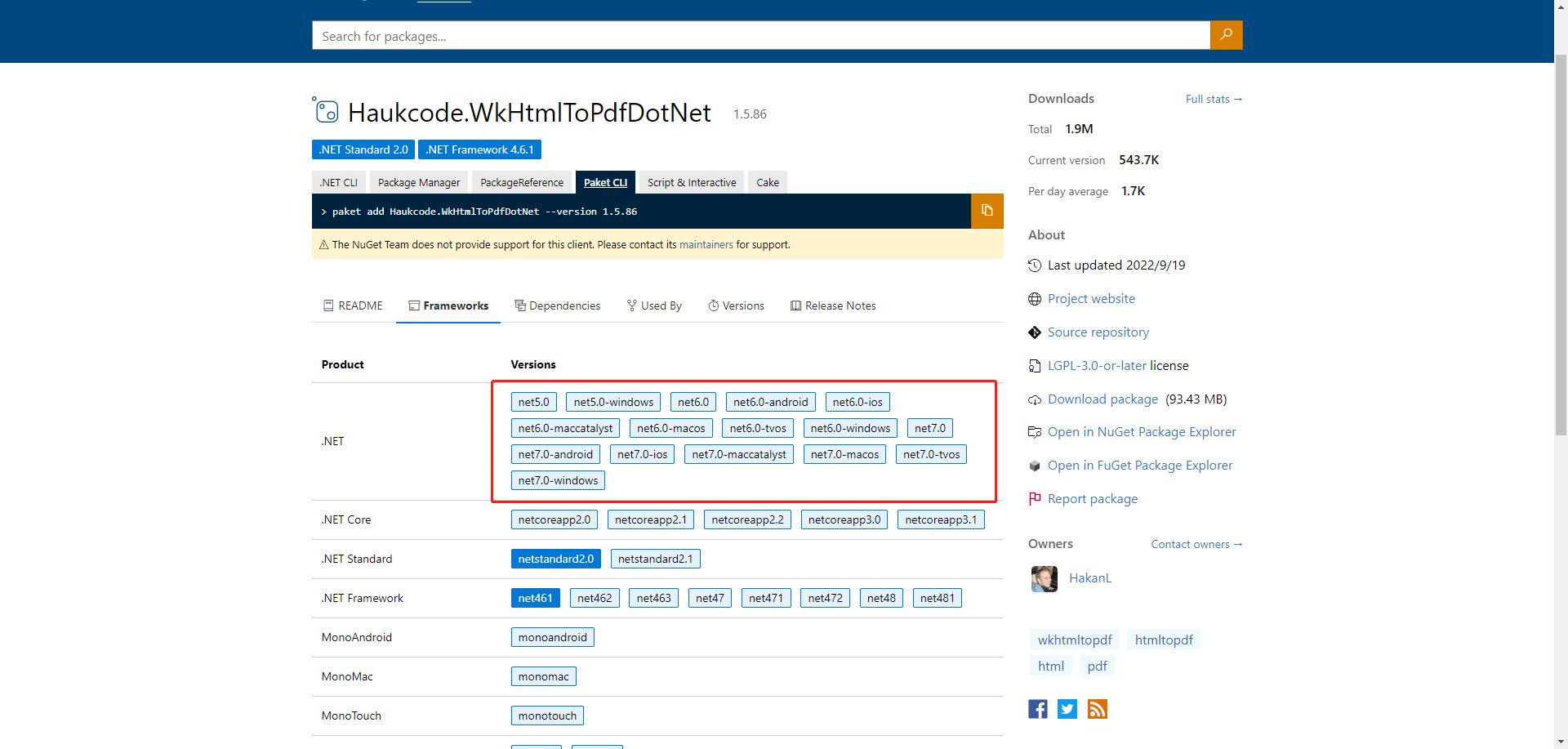This screenshot has height=749, width=1568.
Task: Visit the Source repository link
Action: point(1098,332)
